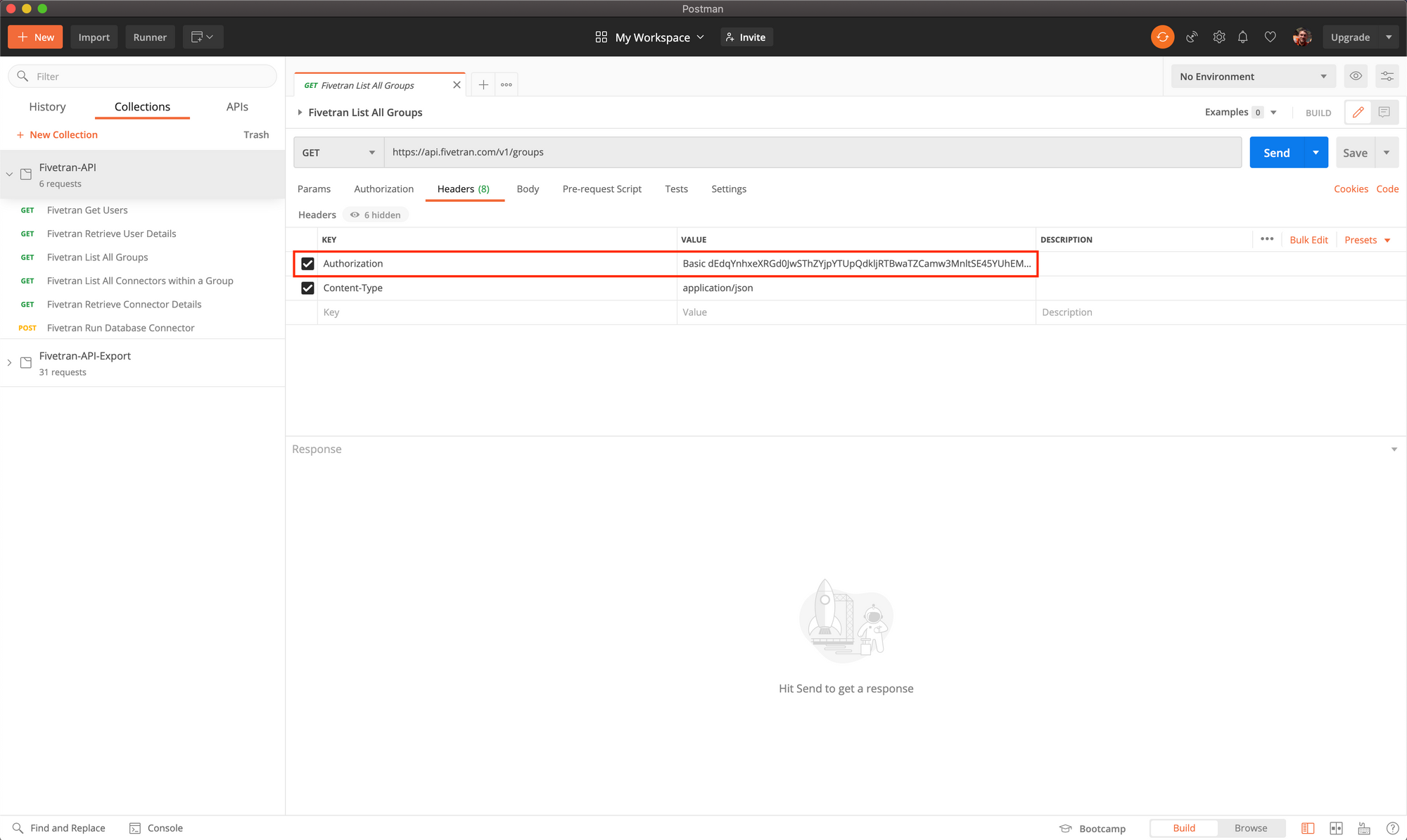Click the New button
Screen dimensions: 1407x840
(x=35, y=37)
